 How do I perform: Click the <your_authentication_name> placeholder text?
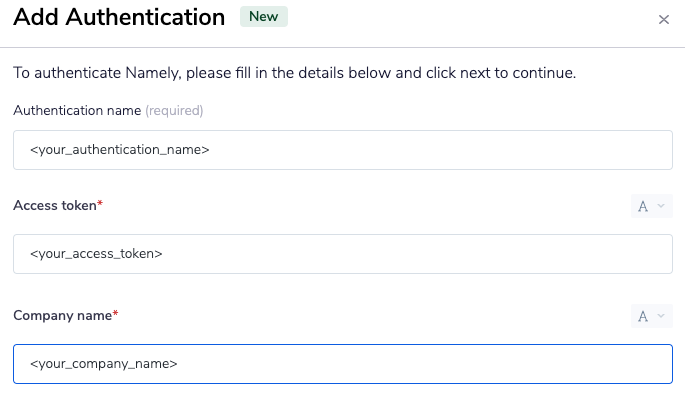(119, 150)
